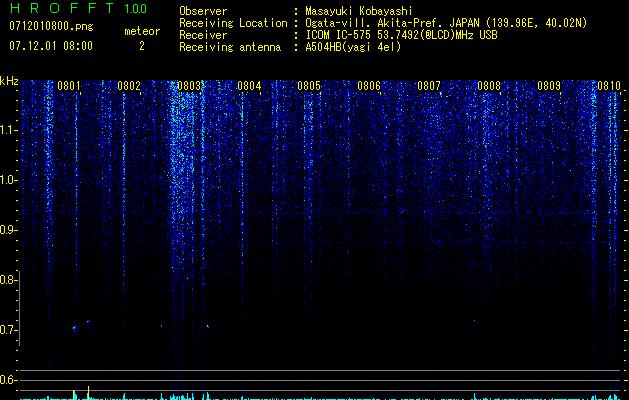Click the kHz axis unit label
Image resolution: width=629 pixels, height=400 pixels.
click(x=9, y=81)
